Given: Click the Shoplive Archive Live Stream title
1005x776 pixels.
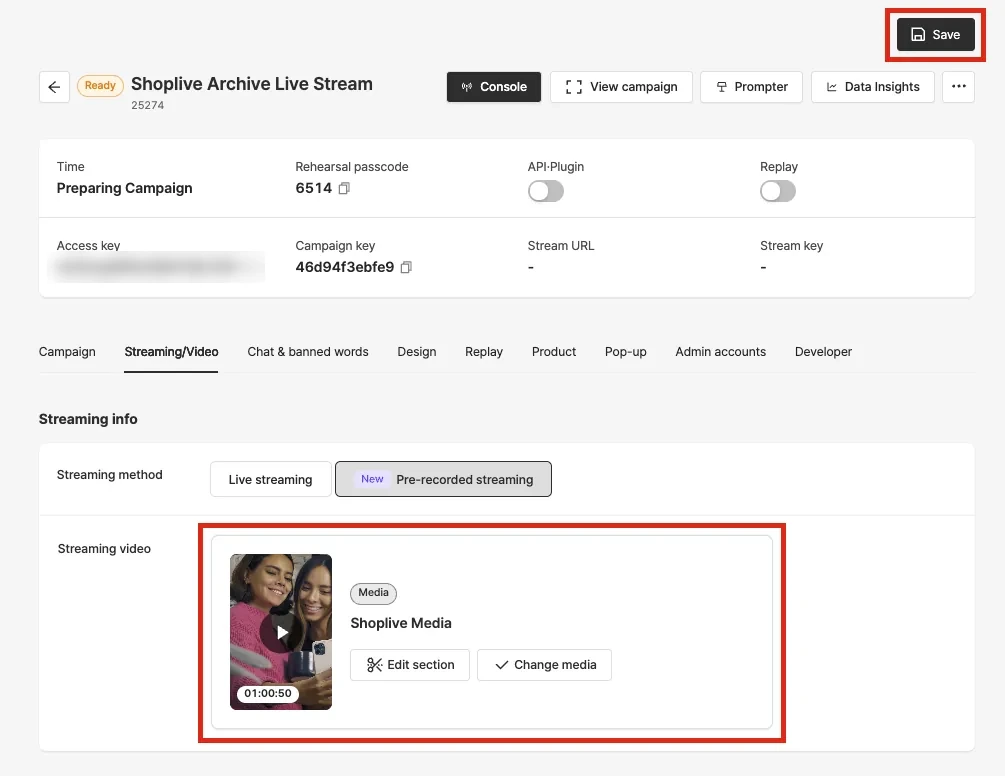Looking at the screenshot, I should click(x=252, y=84).
